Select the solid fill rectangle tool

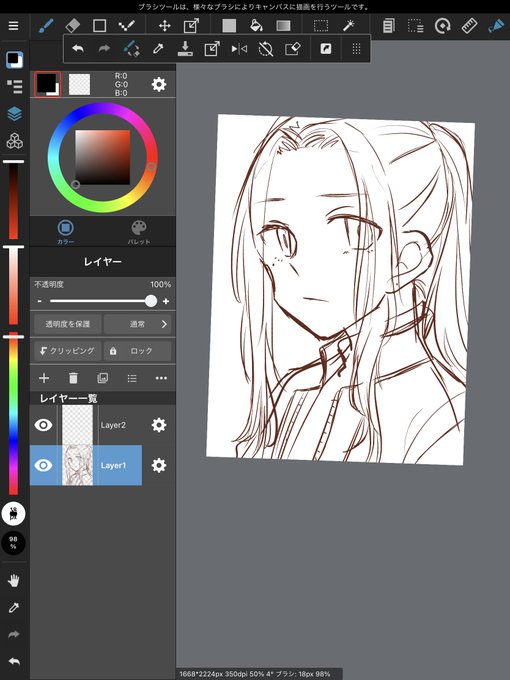tap(229, 26)
